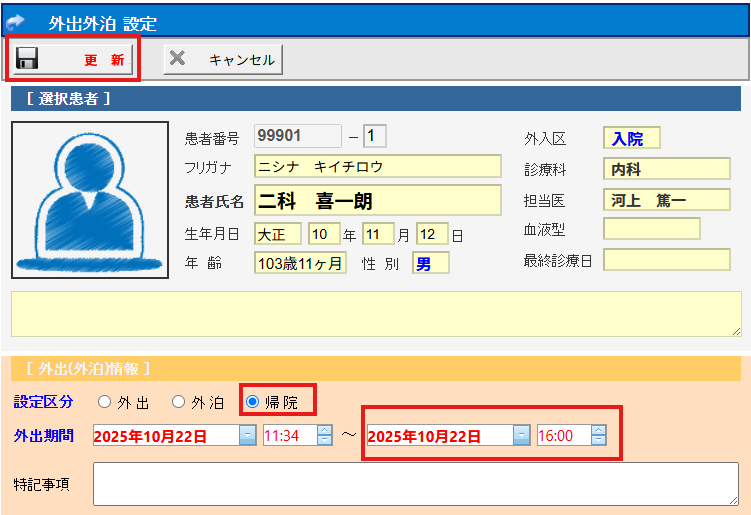This screenshot has width=751, height=515.
Task: Click the フリガナ input field
Action: (x=377, y=166)
